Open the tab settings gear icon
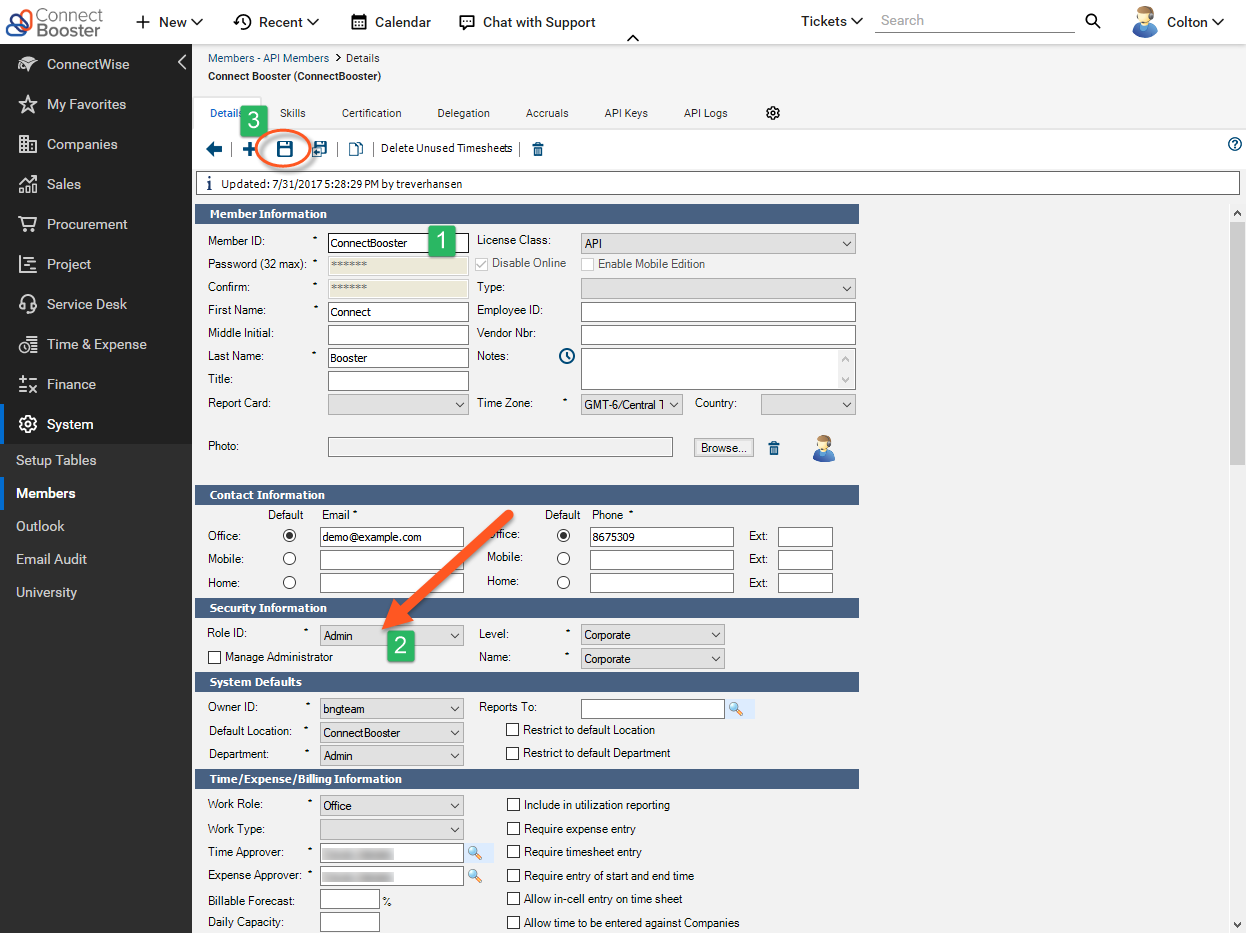Viewport: 1246px width, 933px height. pyautogui.click(x=773, y=113)
